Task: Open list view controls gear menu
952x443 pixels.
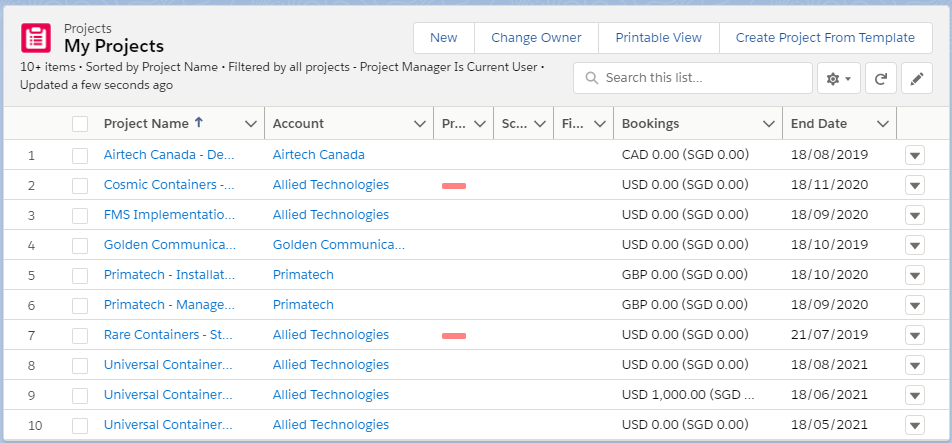Action: [839, 78]
